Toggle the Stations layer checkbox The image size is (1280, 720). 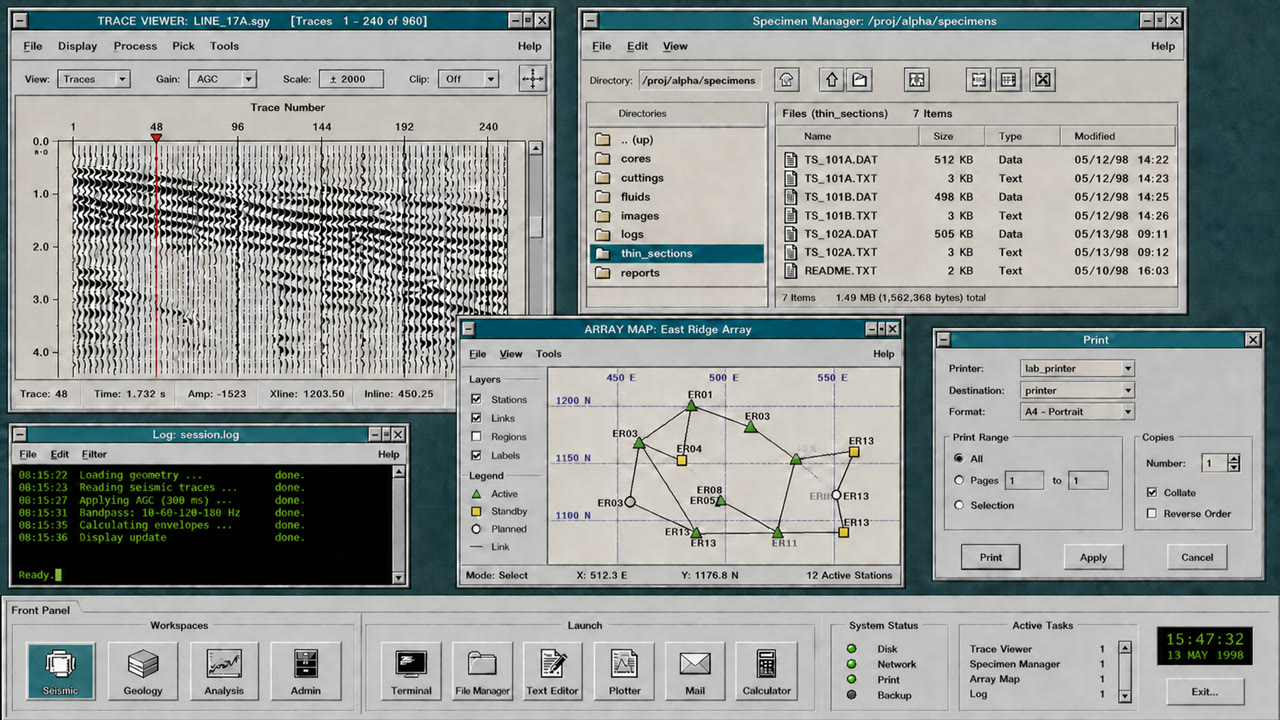point(476,399)
